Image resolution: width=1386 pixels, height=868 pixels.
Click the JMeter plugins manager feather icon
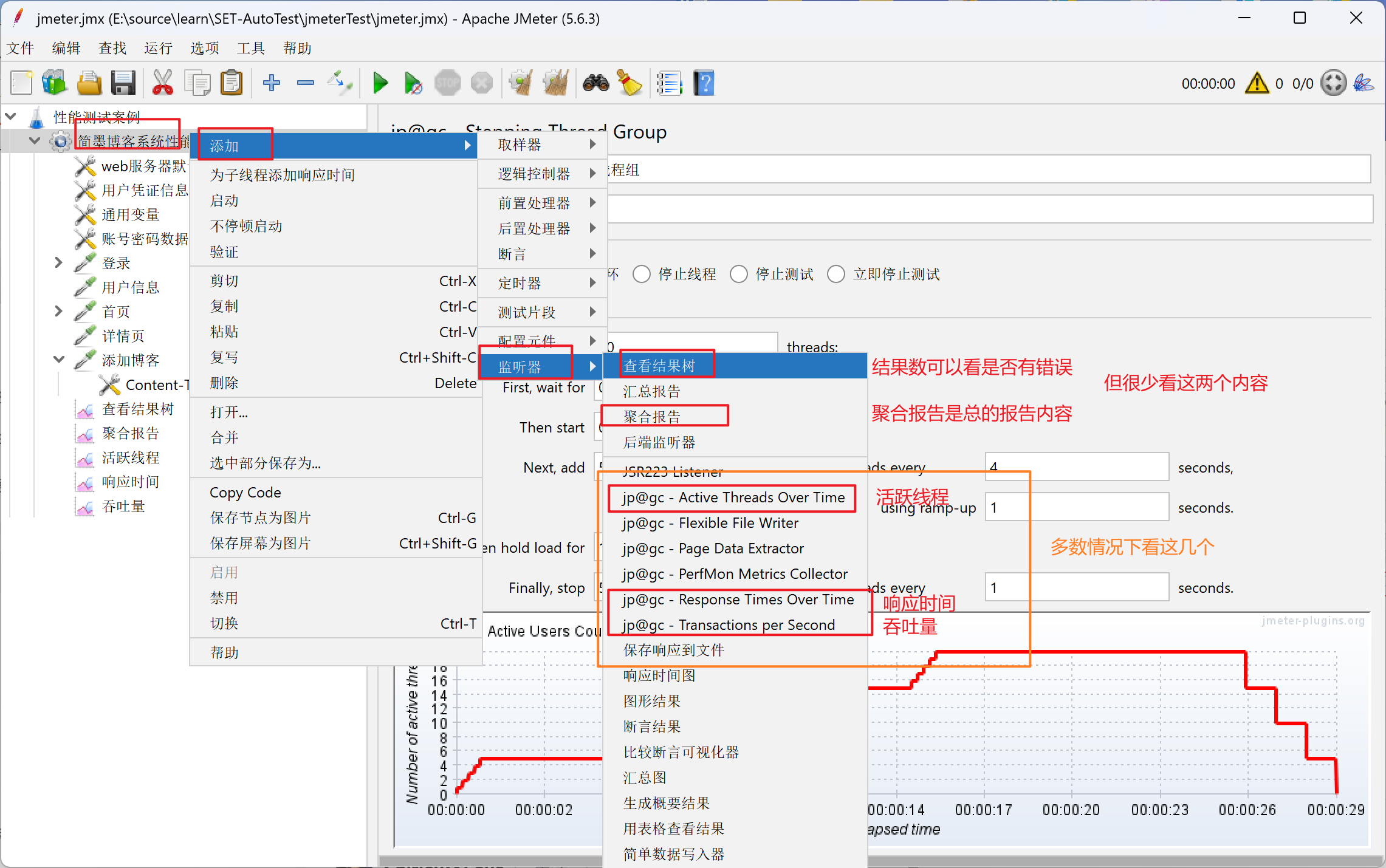tap(1364, 83)
